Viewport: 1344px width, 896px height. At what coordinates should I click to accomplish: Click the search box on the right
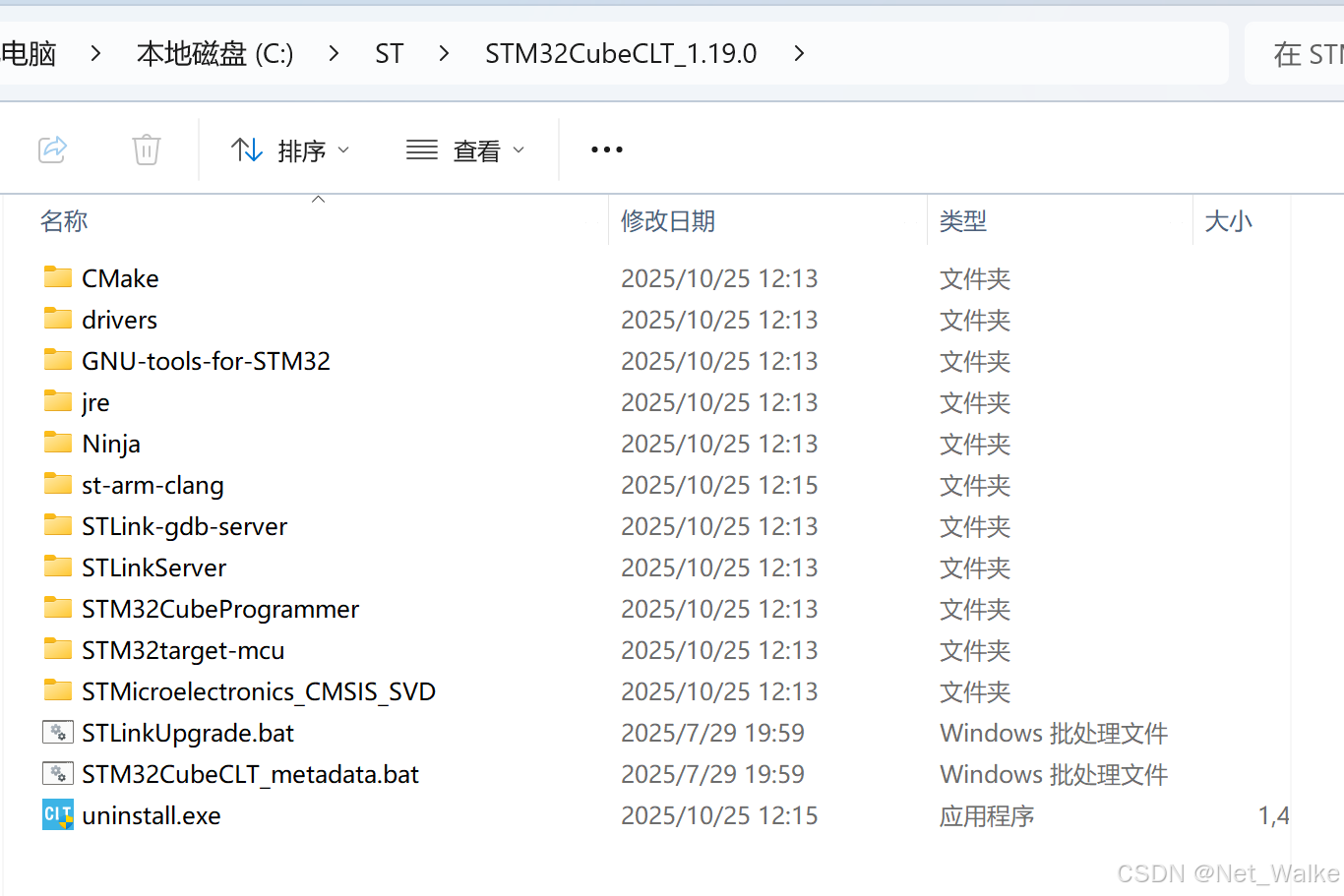pos(1295,53)
